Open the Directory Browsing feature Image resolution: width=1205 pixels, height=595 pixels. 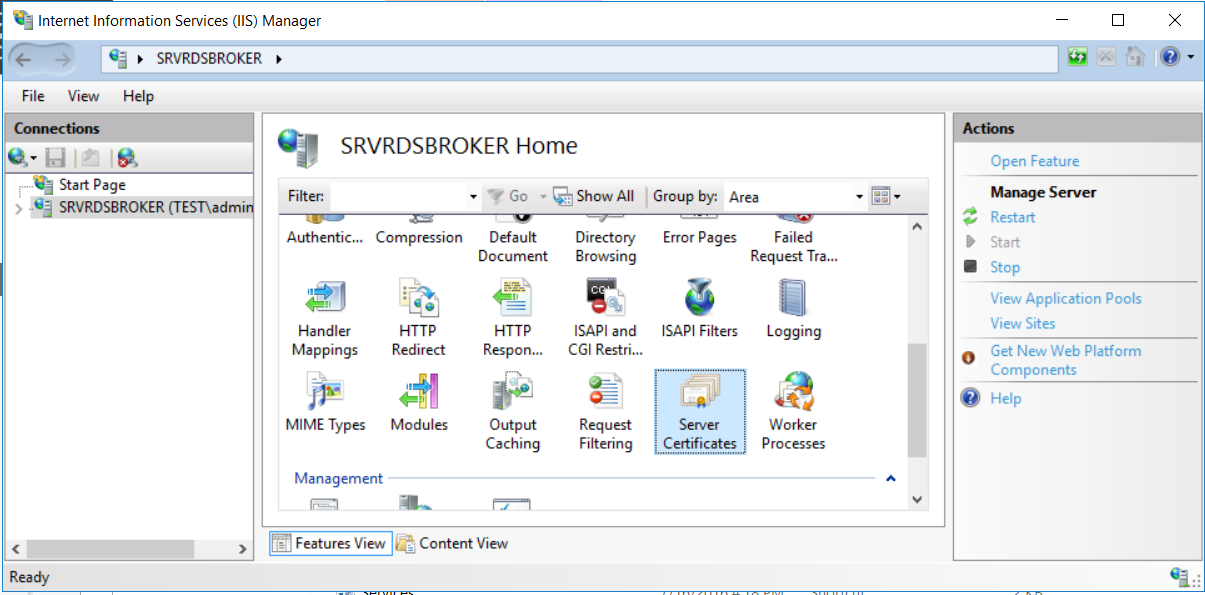point(605,241)
